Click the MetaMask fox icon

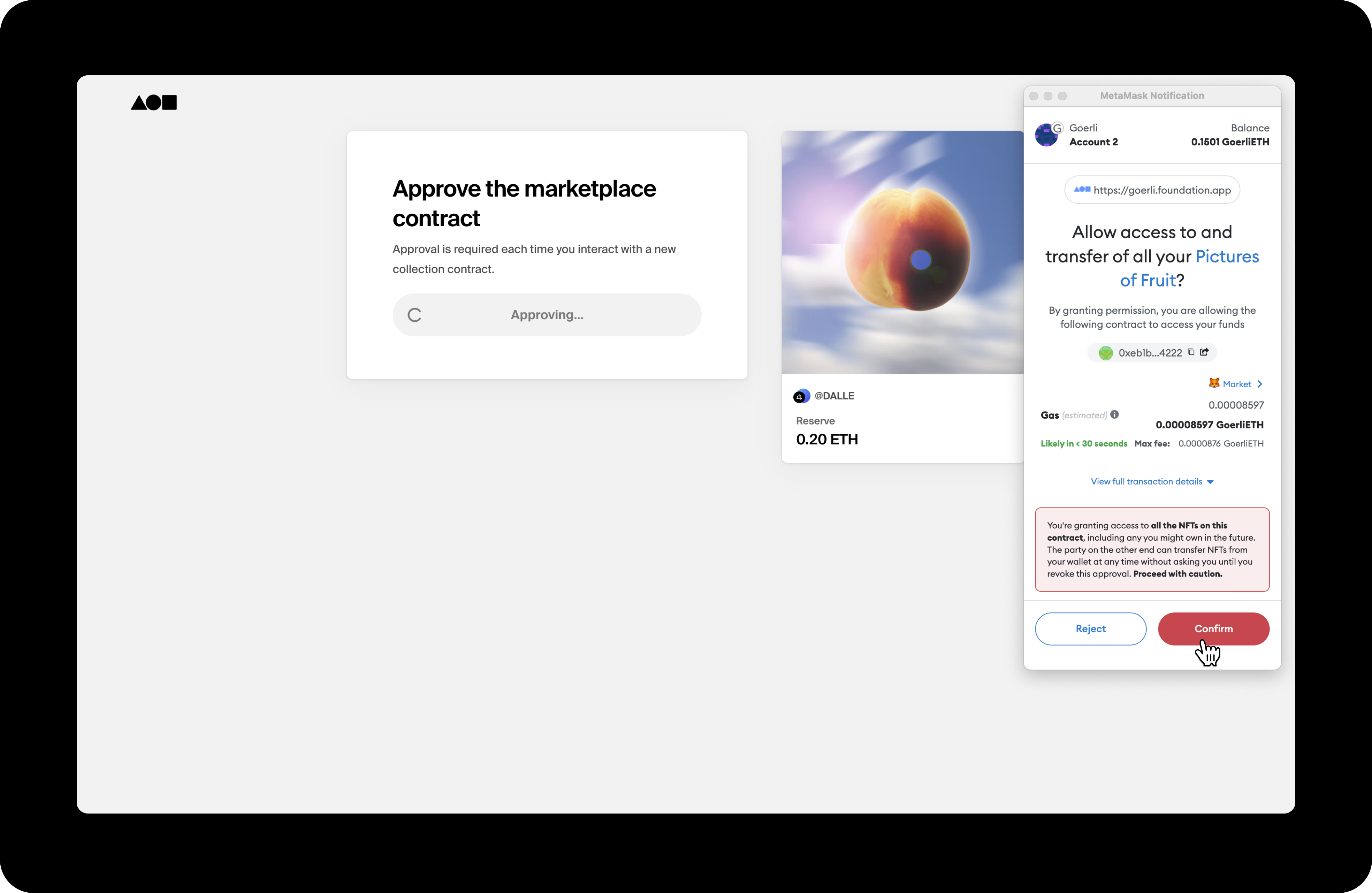point(1213,383)
